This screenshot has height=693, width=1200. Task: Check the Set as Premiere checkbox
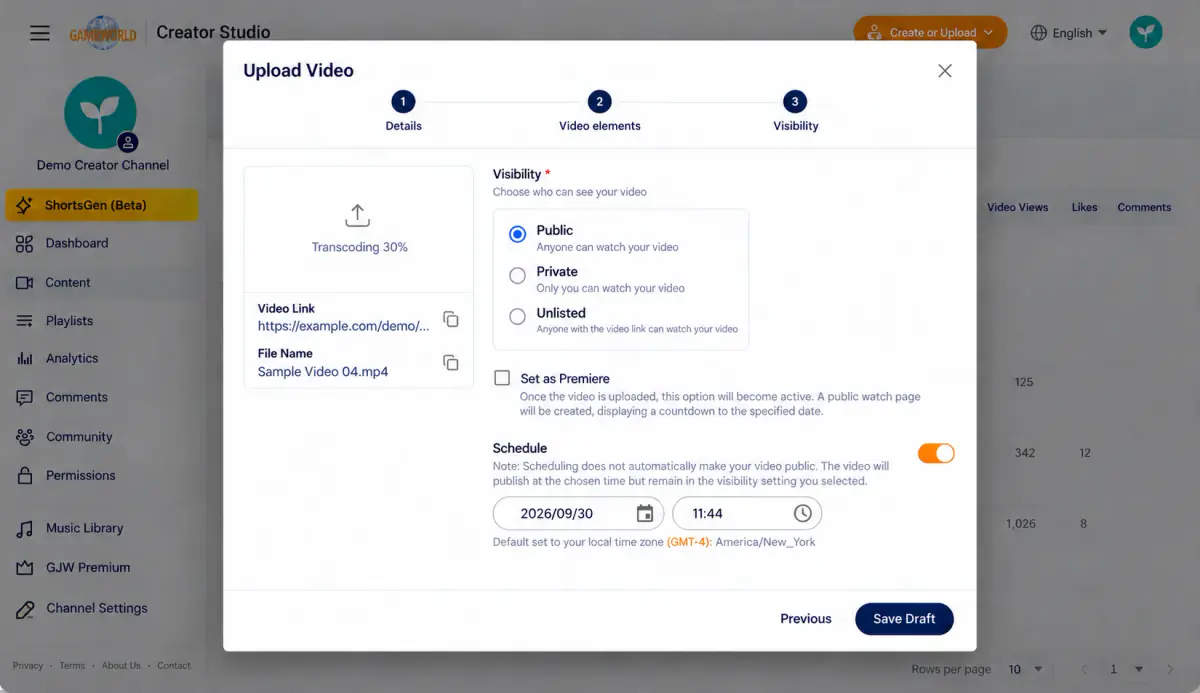(502, 378)
